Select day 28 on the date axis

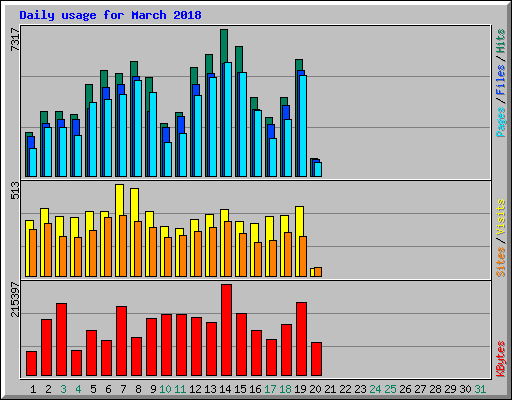(435, 389)
